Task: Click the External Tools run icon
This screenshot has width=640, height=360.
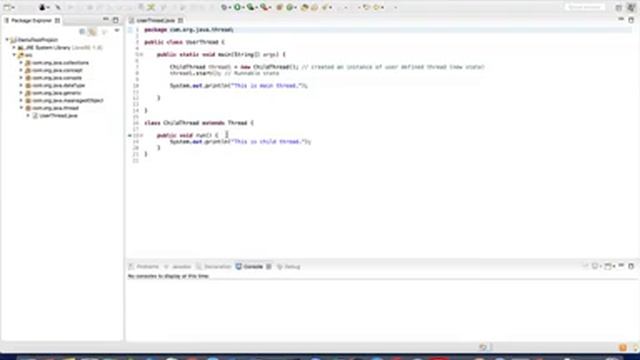Action: click(264, 7)
